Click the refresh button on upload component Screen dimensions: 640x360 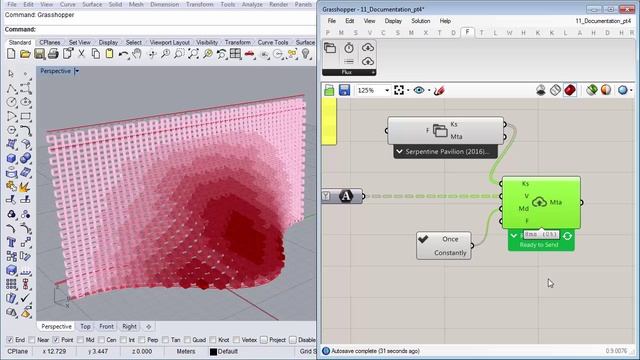pyautogui.click(x=567, y=236)
